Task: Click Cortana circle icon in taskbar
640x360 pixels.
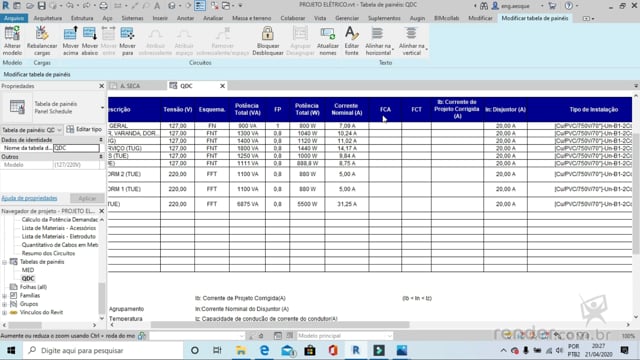Action: pos(195,350)
